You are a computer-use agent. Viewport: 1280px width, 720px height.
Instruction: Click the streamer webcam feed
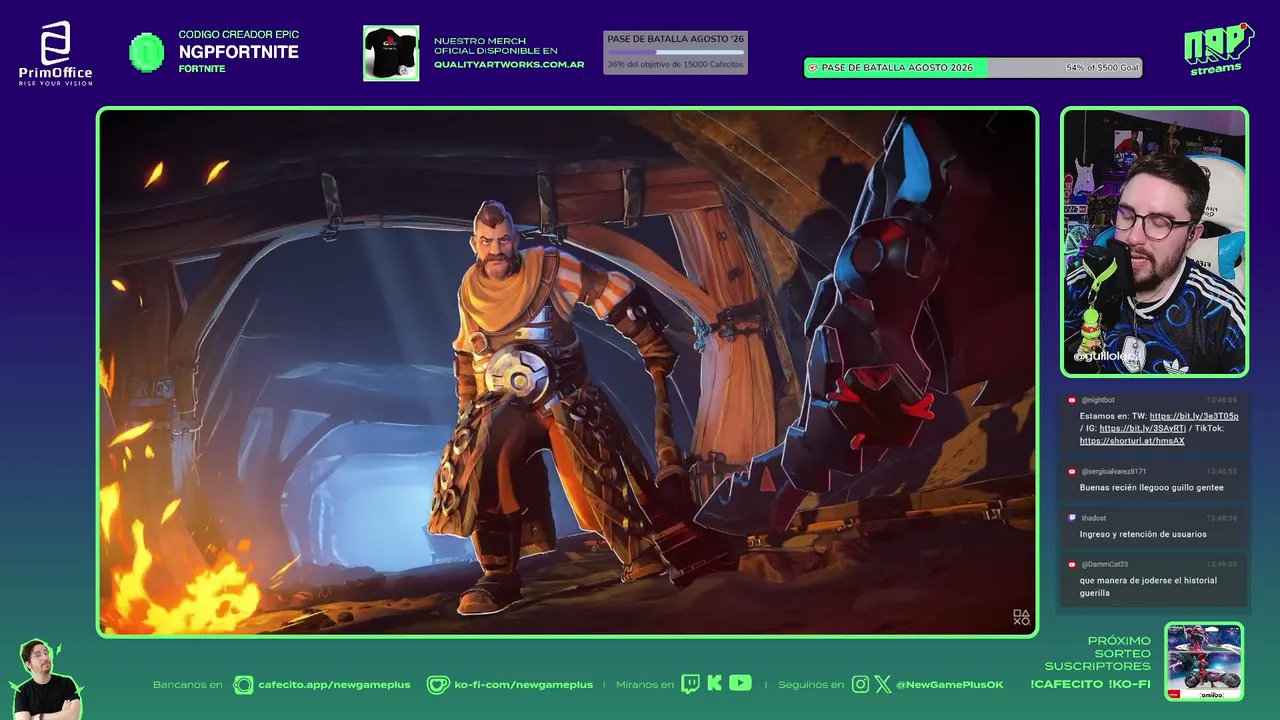pyautogui.click(x=1155, y=242)
